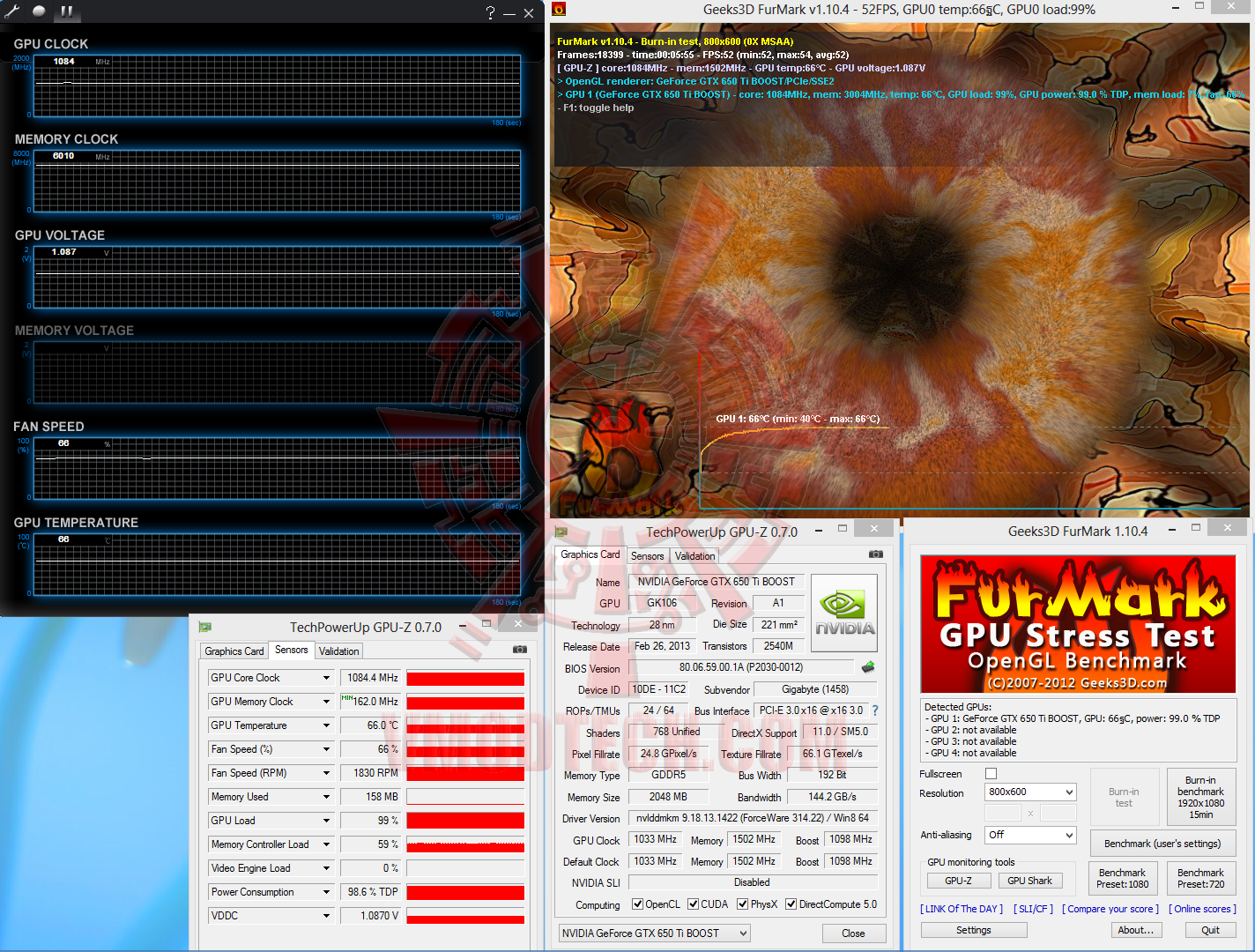The height and width of the screenshot is (952, 1255).
Task: Select Sensors tab in the left GPU-Z window
Action: click(x=292, y=651)
